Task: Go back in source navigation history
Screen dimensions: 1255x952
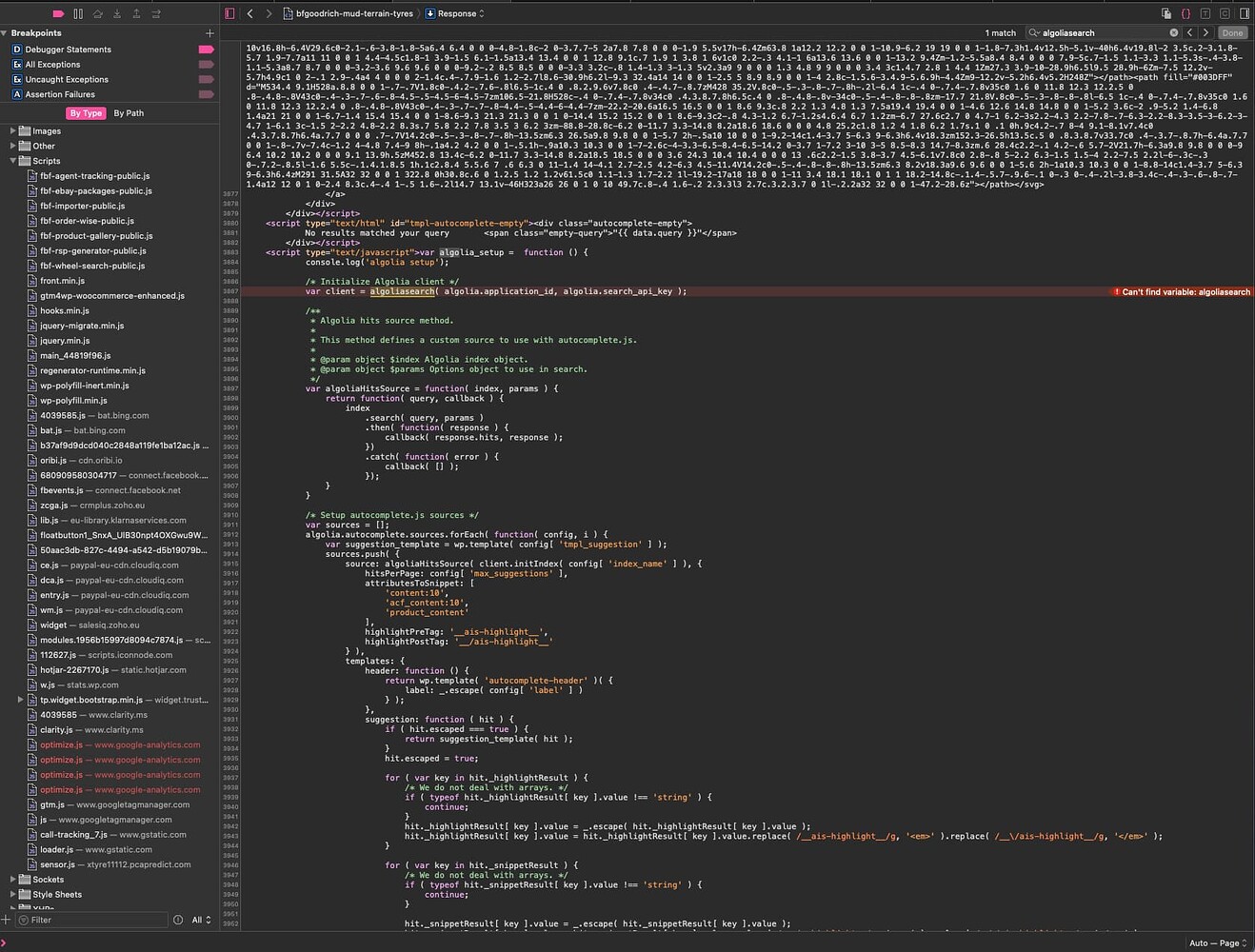Action: pyautogui.click(x=250, y=13)
